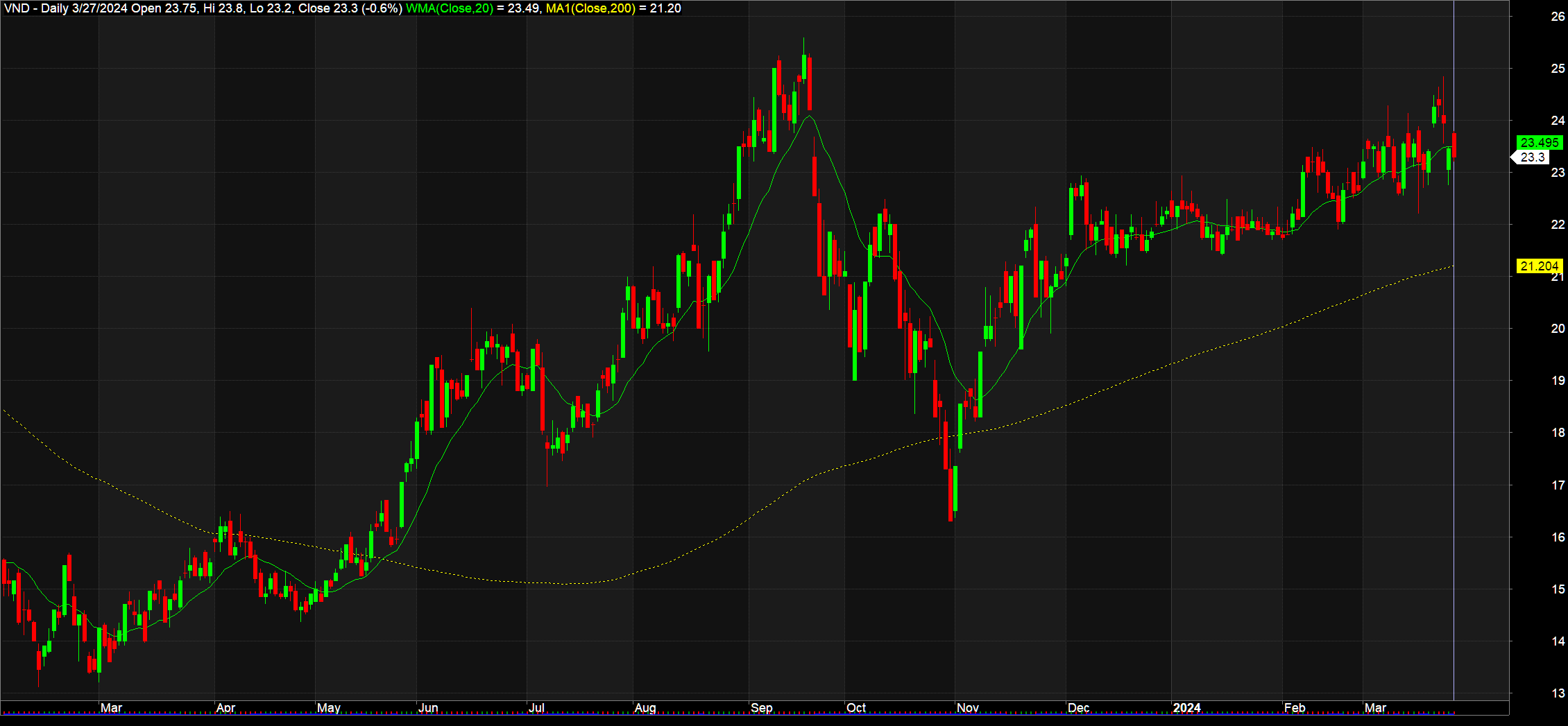Select the Nov label on the time axis
The height and width of the screenshot is (726, 1568).
click(968, 708)
